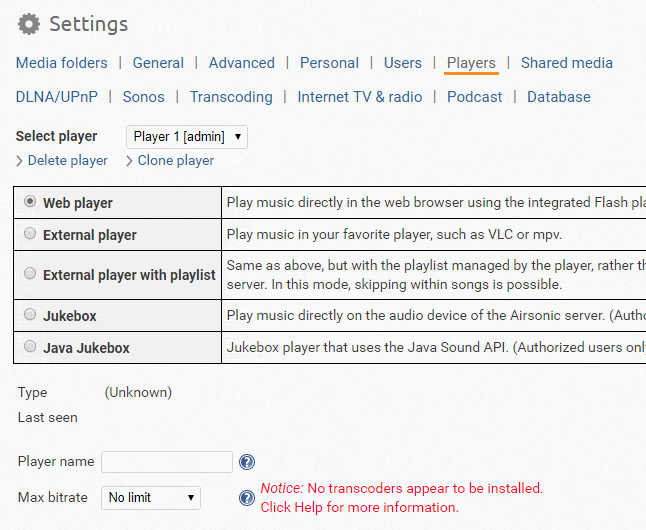Open the Shared media tab
Viewport: 646px width, 530px height.
point(567,63)
